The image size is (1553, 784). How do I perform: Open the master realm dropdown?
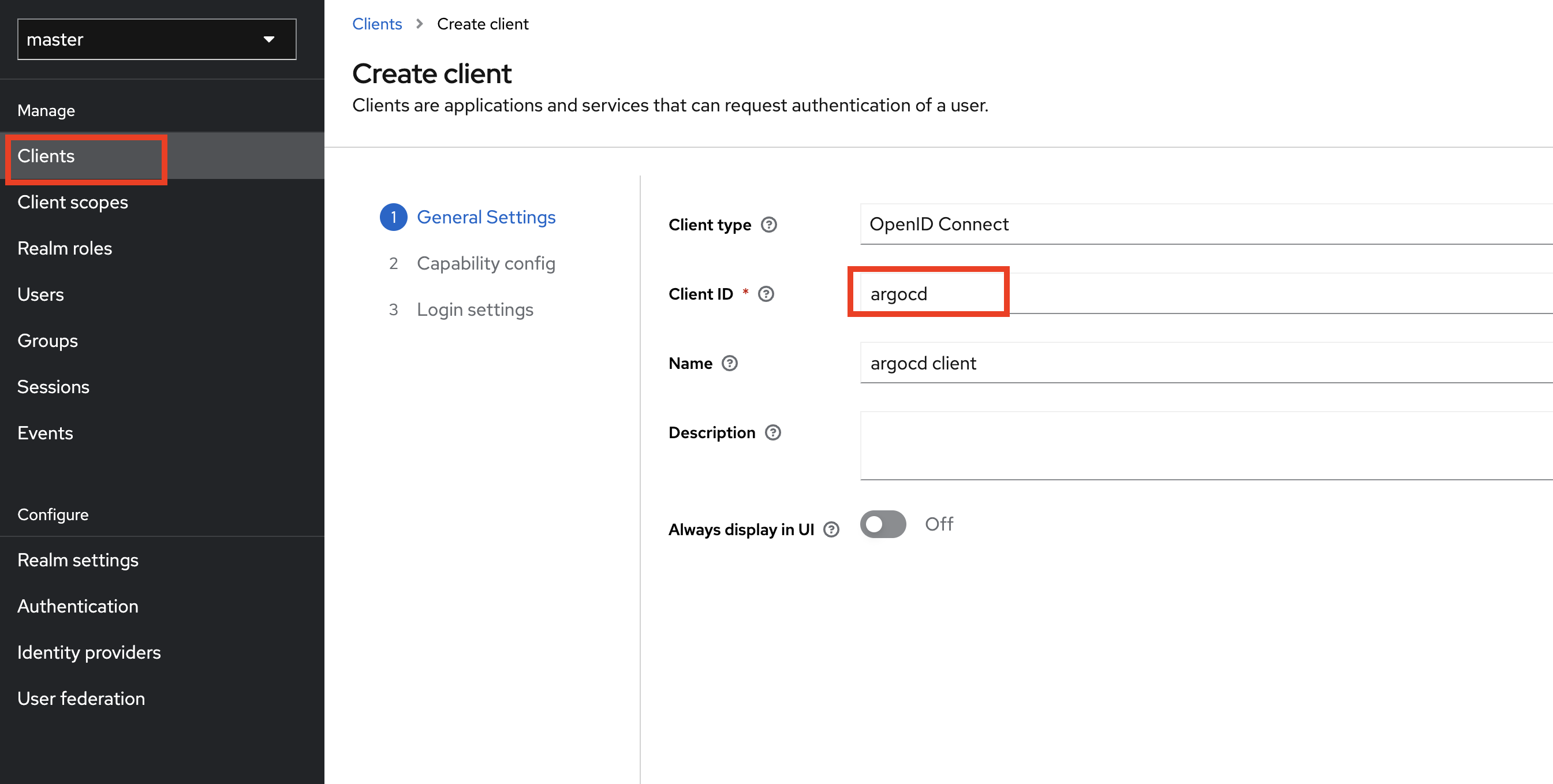coord(157,39)
